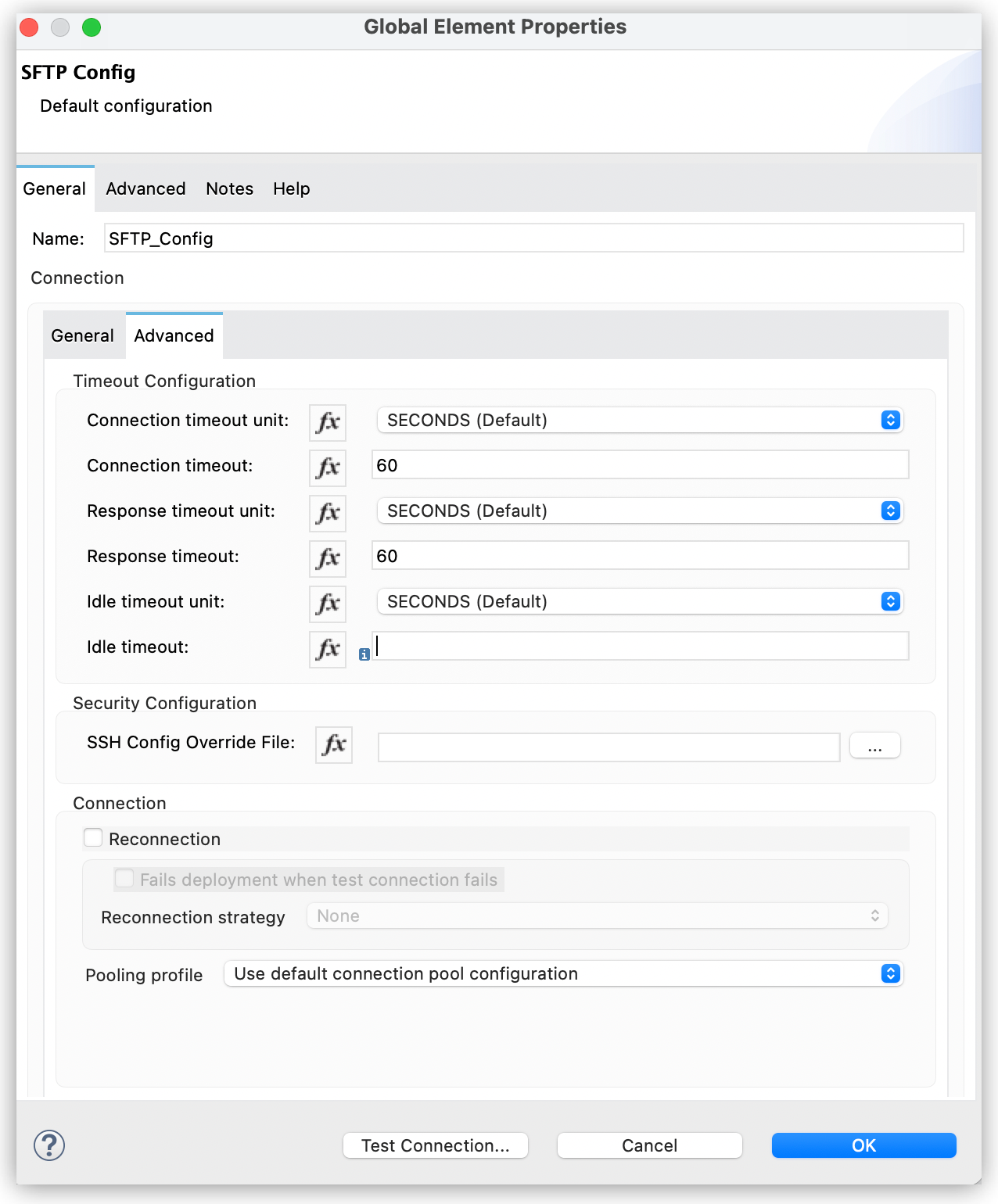Image resolution: width=998 pixels, height=1204 pixels.
Task: Open the Help tab
Action: (292, 188)
